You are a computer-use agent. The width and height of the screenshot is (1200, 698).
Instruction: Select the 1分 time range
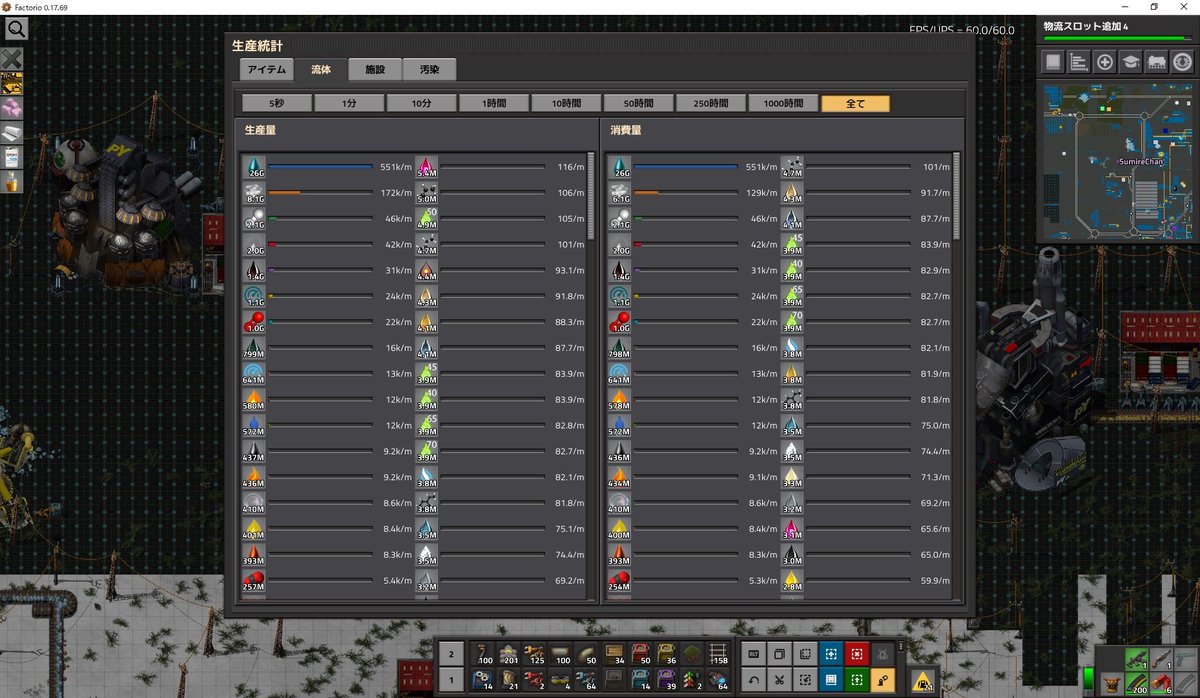349,103
